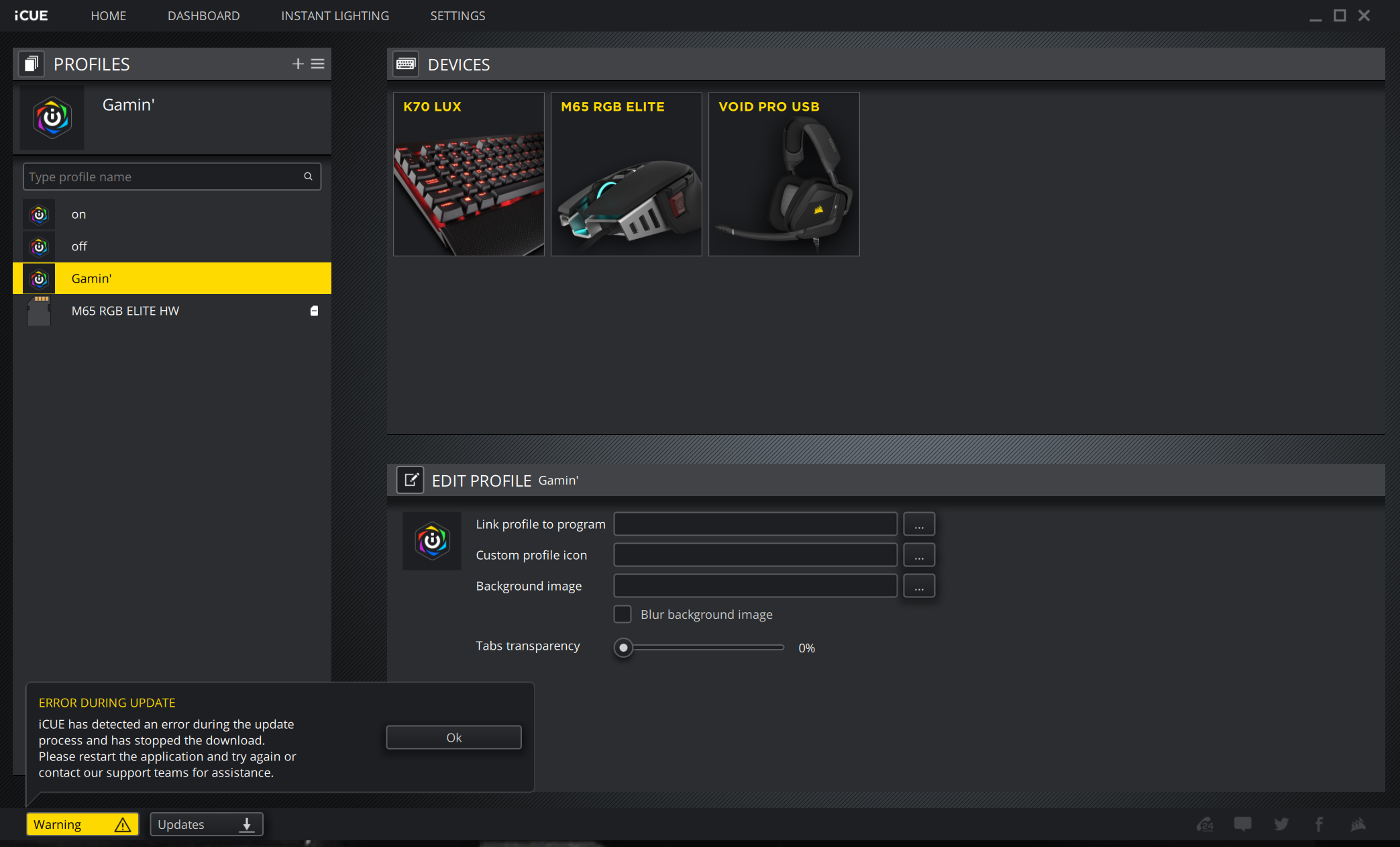Browse for program to link profile
The height and width of the screenshot is (847, 1400).
[919, 524]
